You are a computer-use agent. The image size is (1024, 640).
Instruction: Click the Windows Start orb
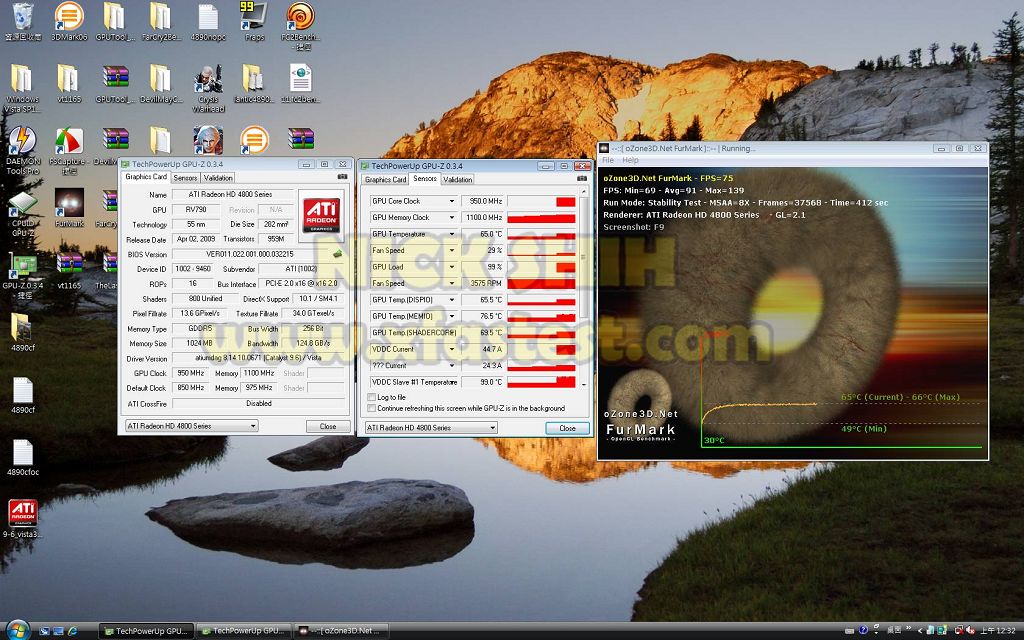tap(19, 630)
